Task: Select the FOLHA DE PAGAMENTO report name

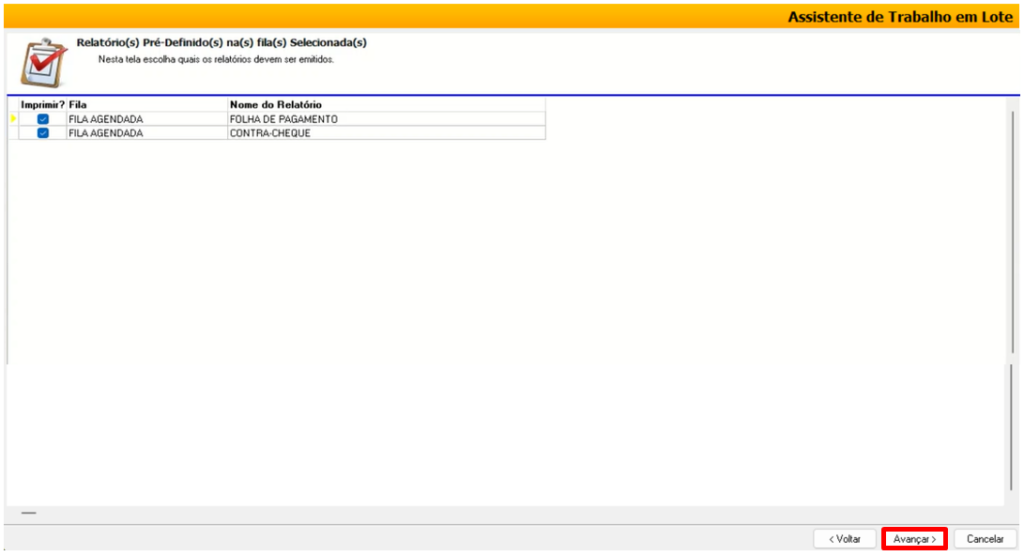Action: [x=284, y=119]
